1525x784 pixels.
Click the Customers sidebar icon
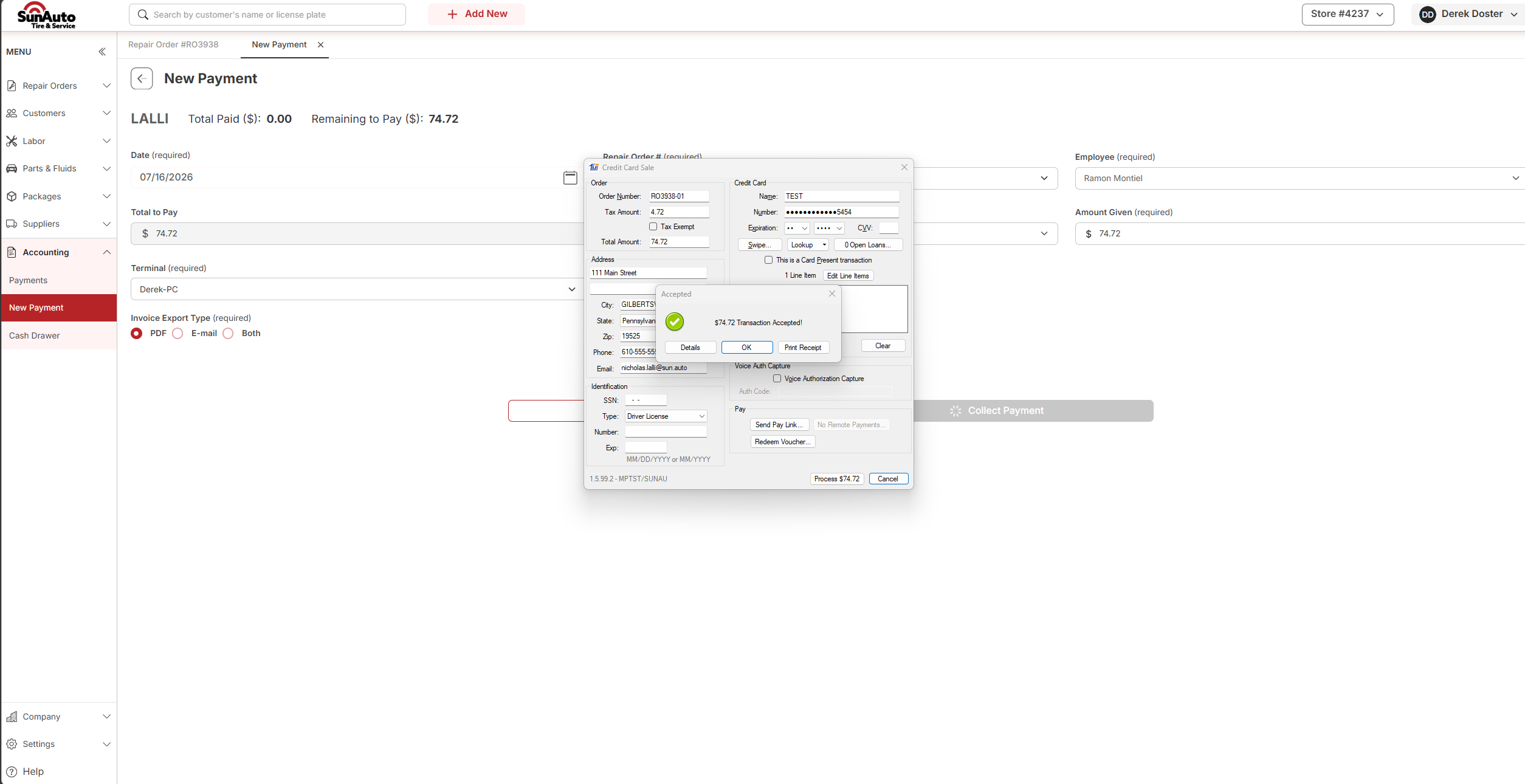(x=12, y=113)
